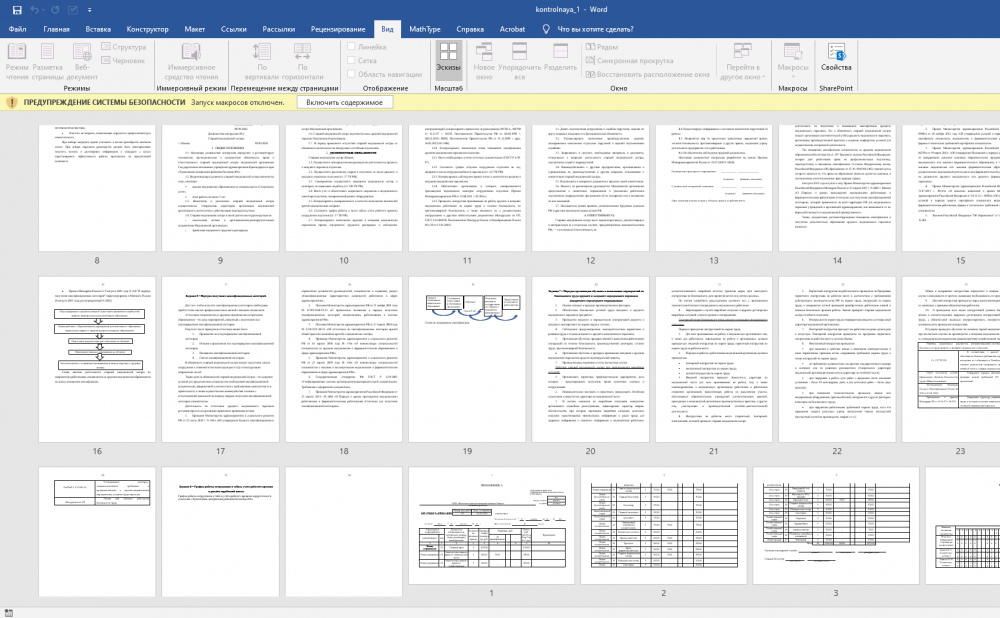Switch to Режим чтения (Read Mode)
Viewport: 1000px width, 618px height.
tap(17, 62)
